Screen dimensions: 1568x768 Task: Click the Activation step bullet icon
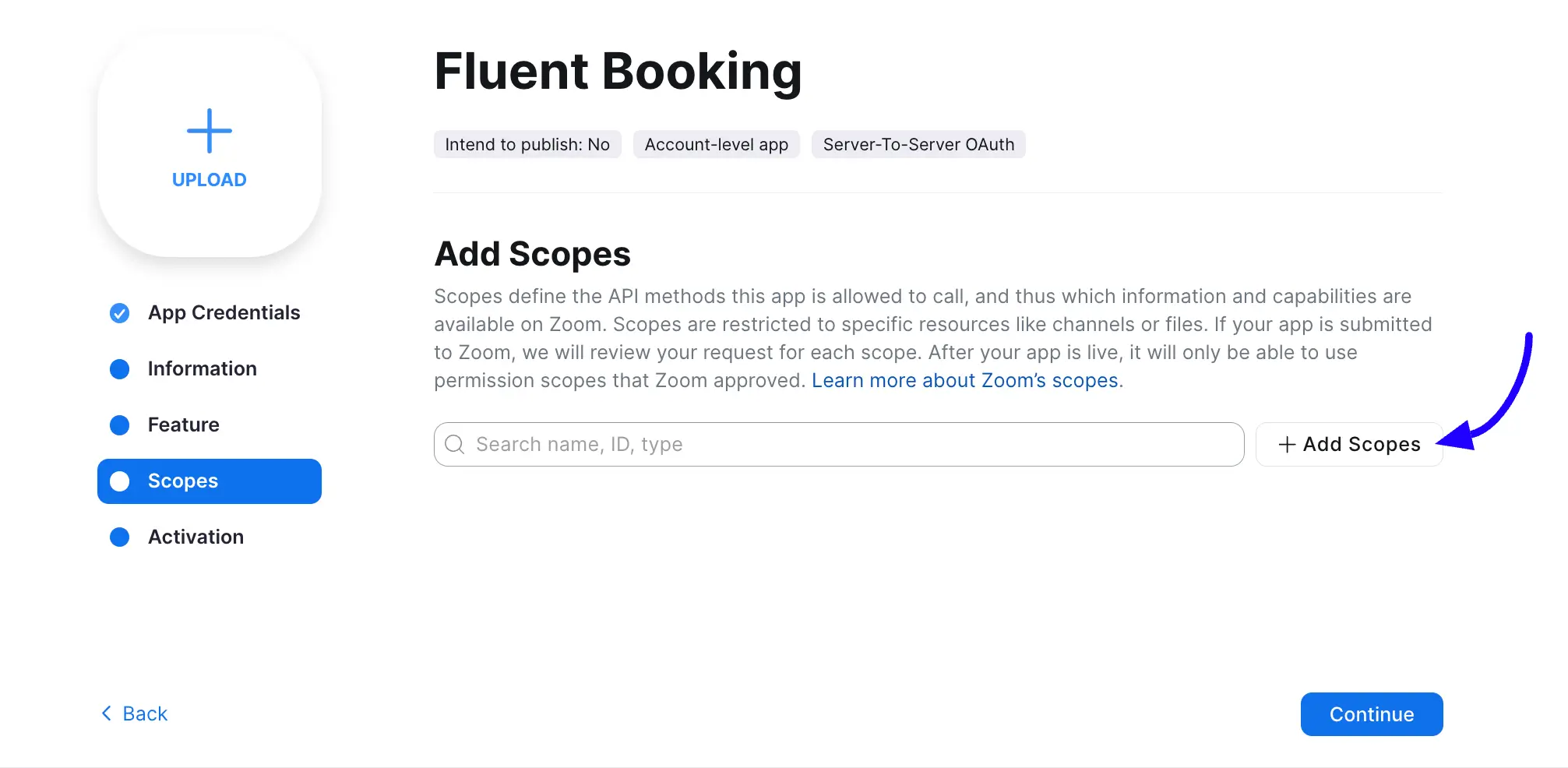tap(120, 537)
